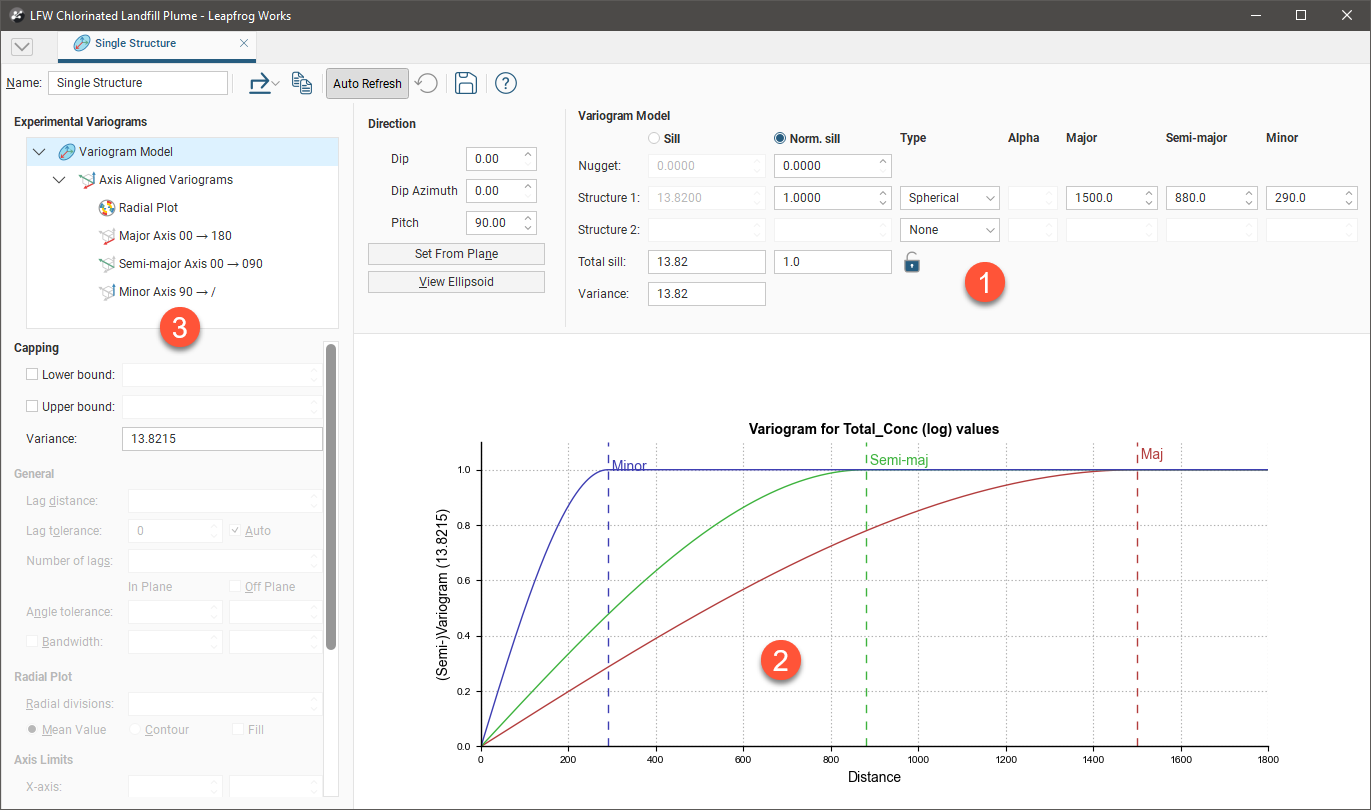This screenshot has height=810, width=1371.
Task: Enable the Upper bound capping checkbox
Action: [32, 407]
